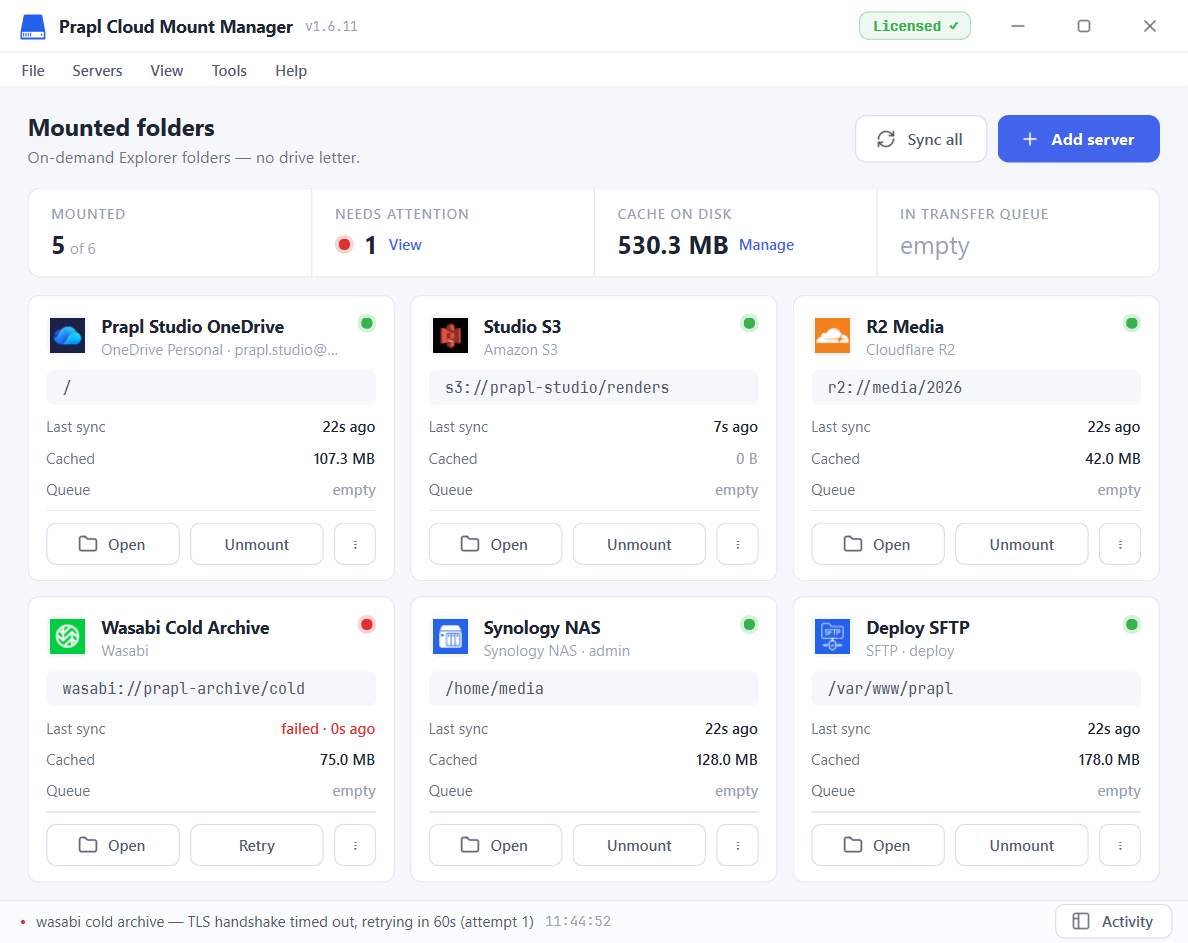1188x943 pixels.
Task: Click the 'failed · 0s ago' sync status
Action: (x=328, y=729)
